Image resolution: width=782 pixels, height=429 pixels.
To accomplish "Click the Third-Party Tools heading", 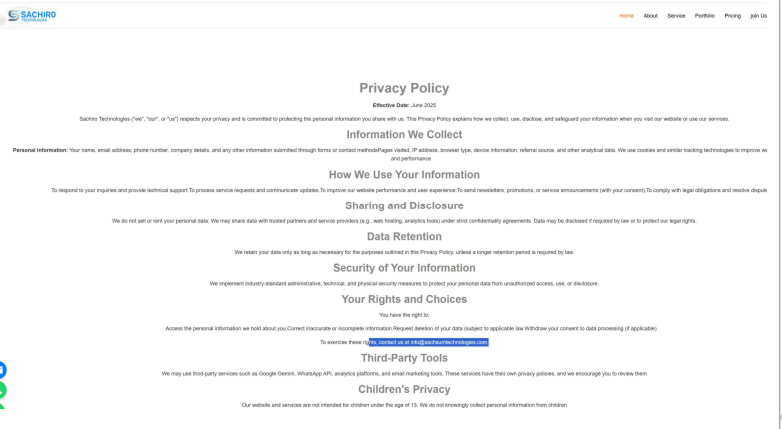I will [x=404, y=358].
